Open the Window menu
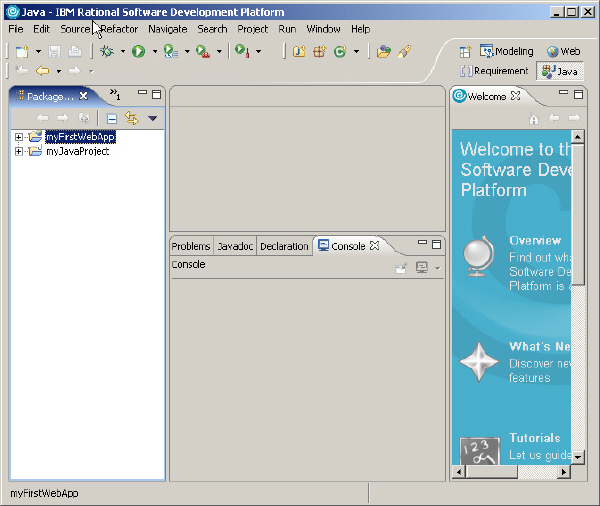Image resolution: width=600 pixels, height=506 pixels. pos(323,29)
